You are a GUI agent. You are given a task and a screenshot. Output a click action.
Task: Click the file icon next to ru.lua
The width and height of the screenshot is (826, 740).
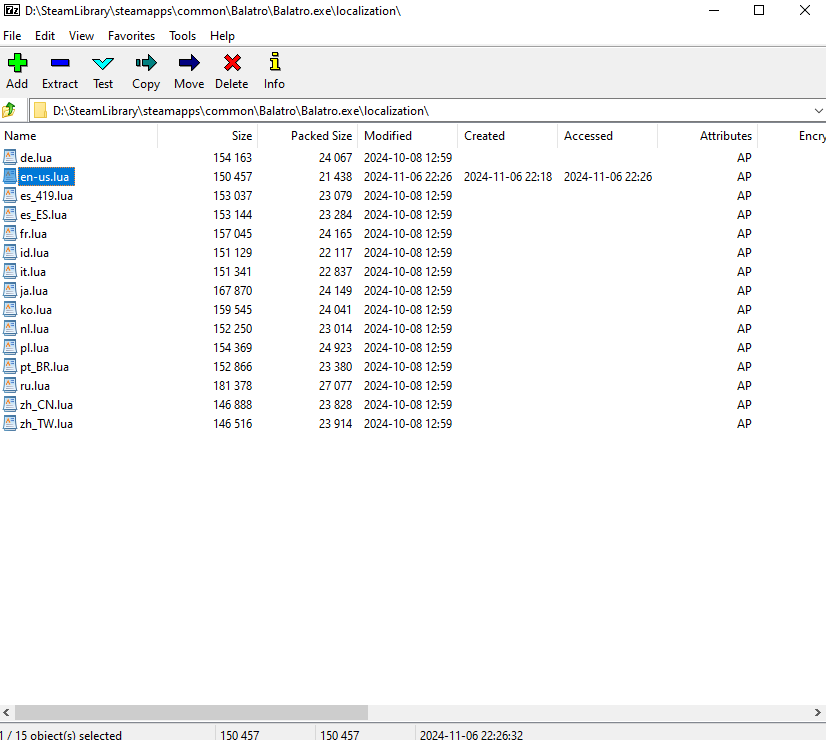click(x=9, y=384)
